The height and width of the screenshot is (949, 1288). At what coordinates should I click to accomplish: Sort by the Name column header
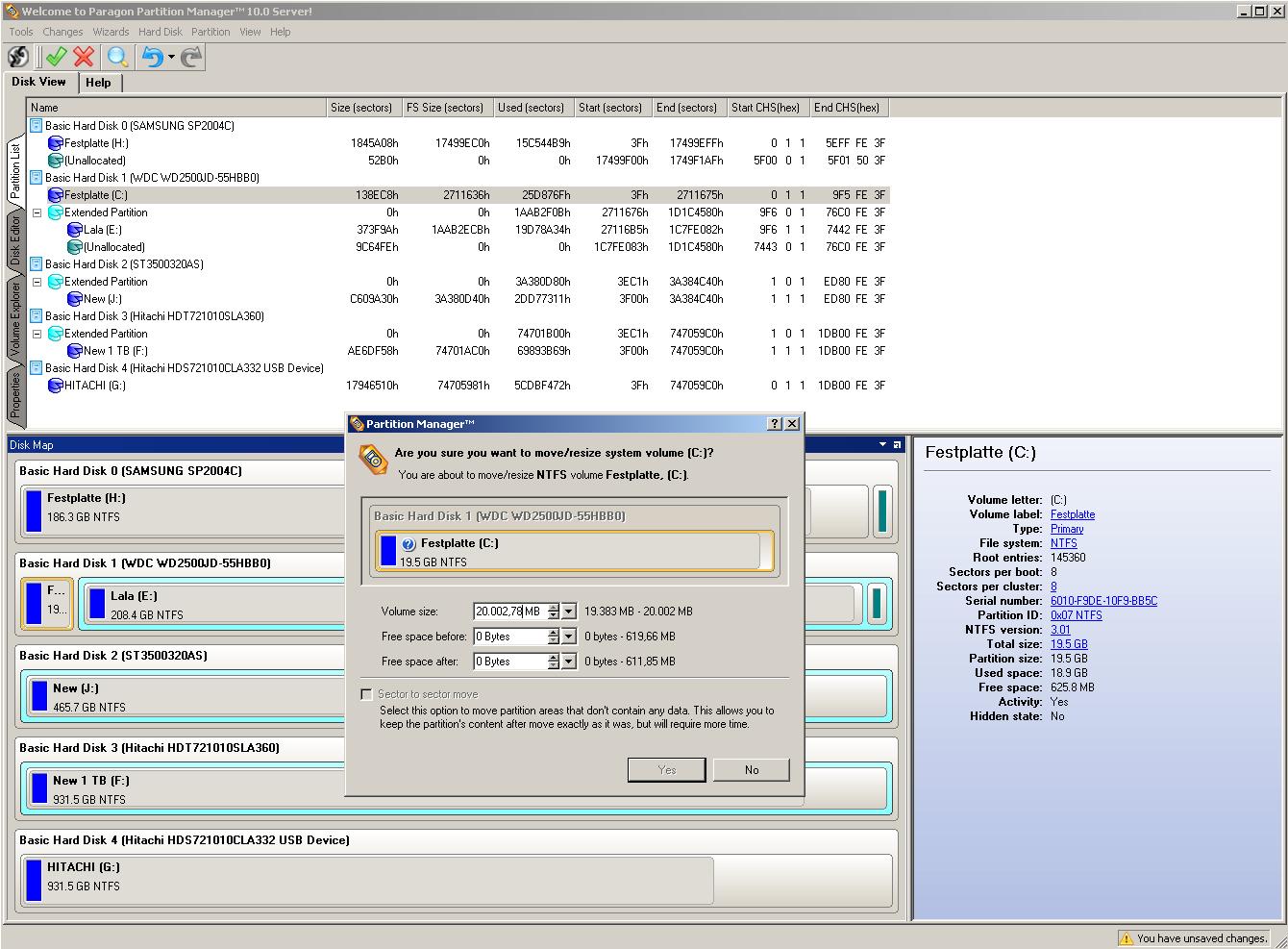click(x=177, y=108)
